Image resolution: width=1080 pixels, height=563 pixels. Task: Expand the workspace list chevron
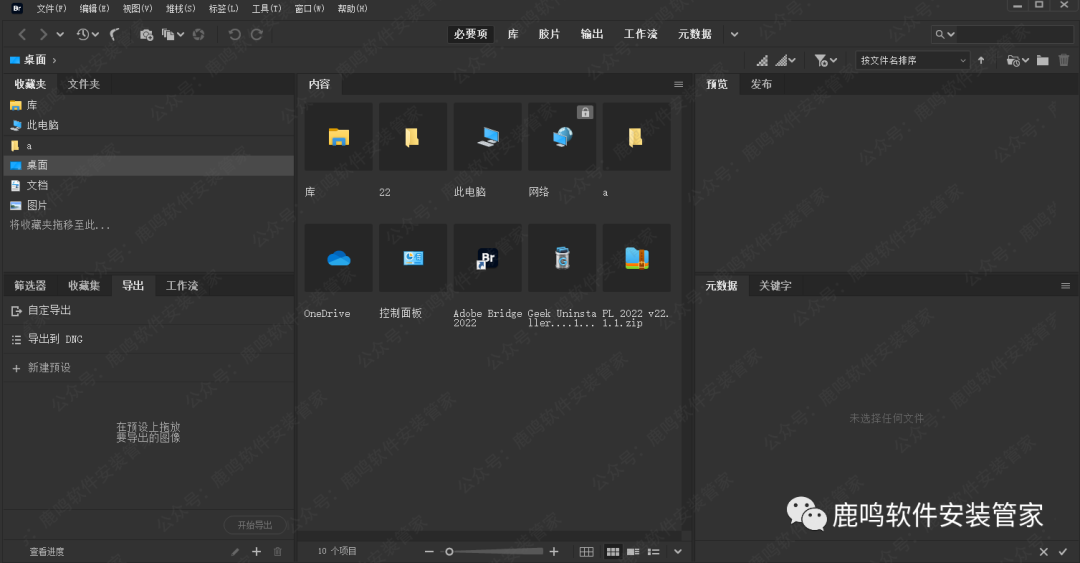(734, 34)
